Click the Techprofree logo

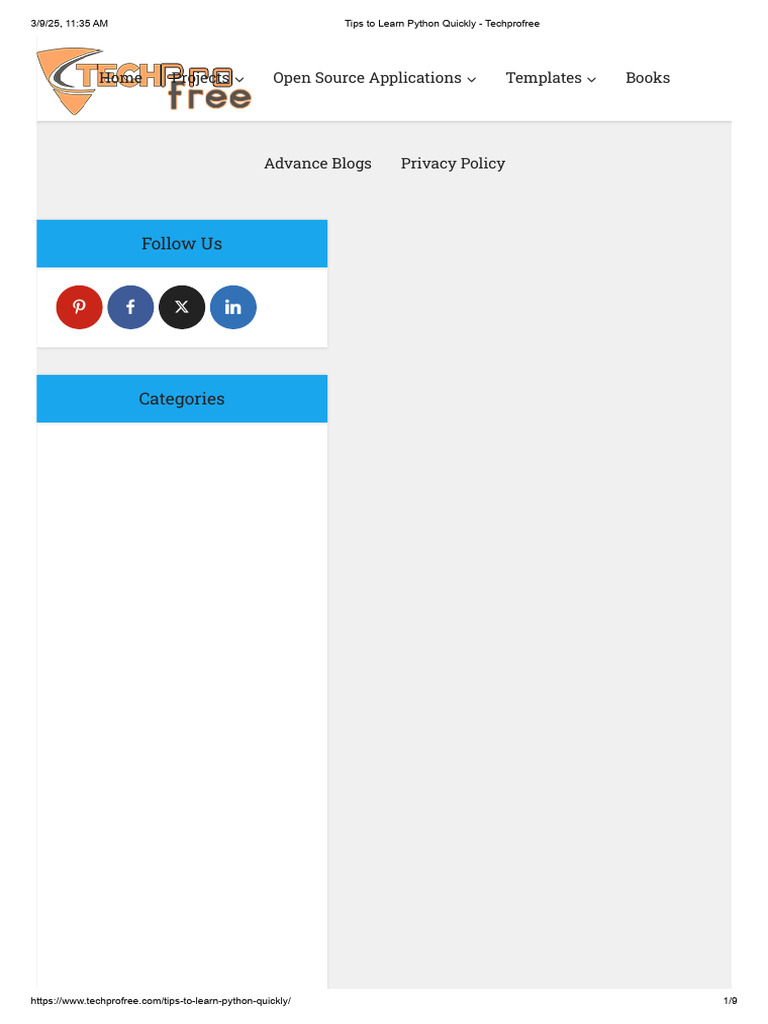pyautogui.click(x=144, y=82)
